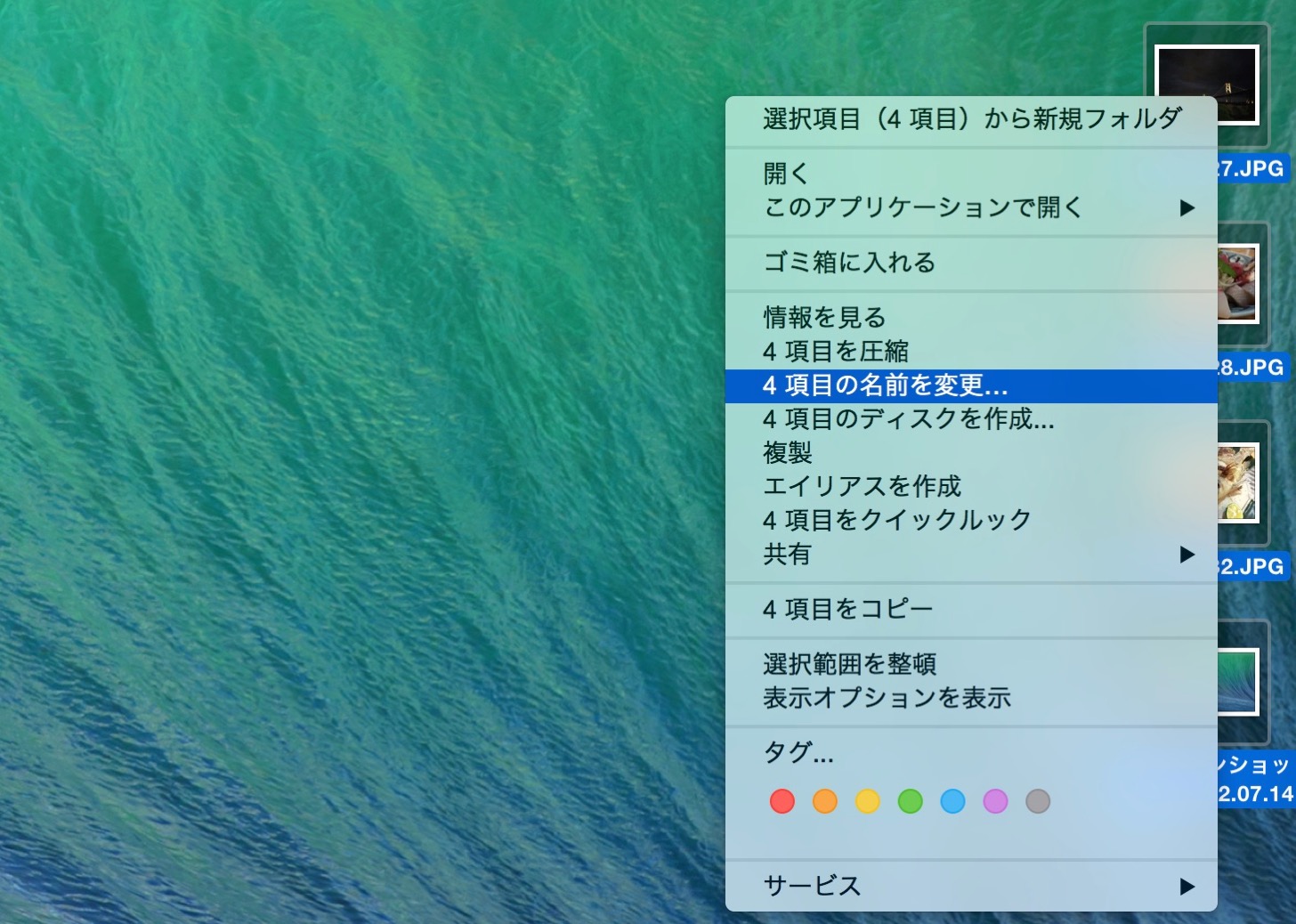Click エイリアスを作成 menu entry
The width and height of the screenshot is (1296, 924).
971,486
